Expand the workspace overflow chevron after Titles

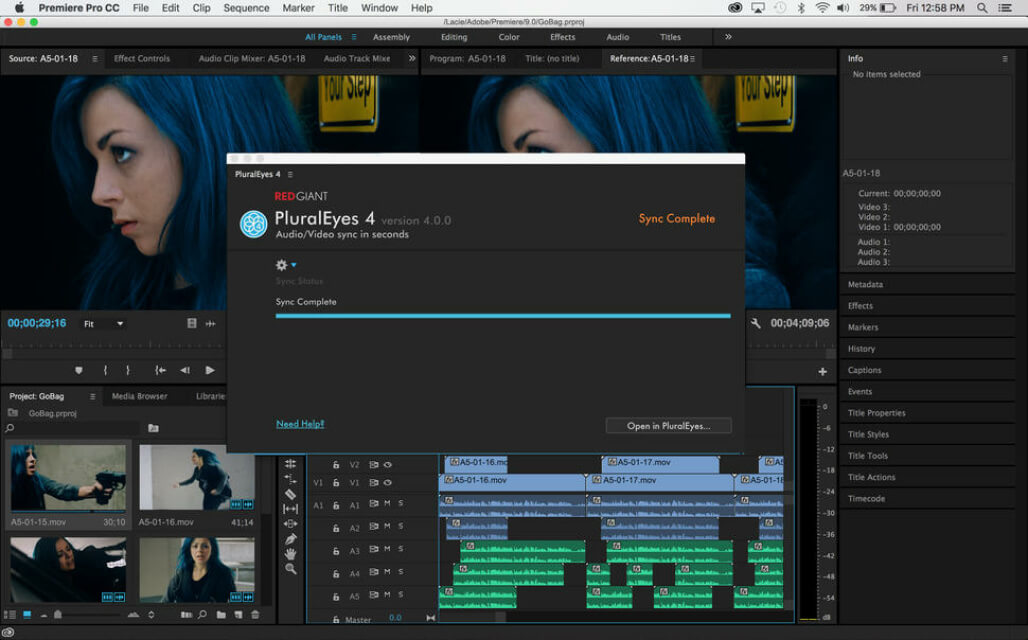pos(728,37)
